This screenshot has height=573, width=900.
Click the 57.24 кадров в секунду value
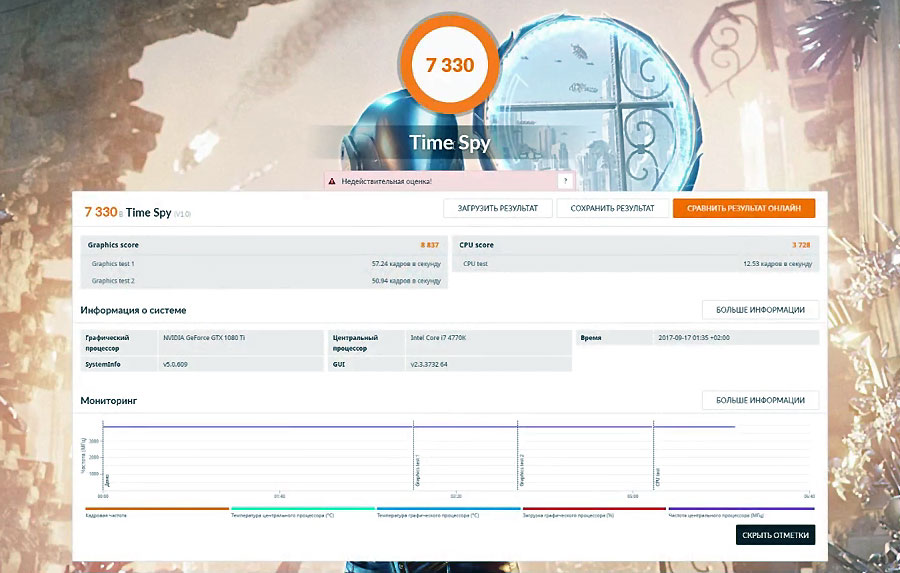tap(406, 264)
